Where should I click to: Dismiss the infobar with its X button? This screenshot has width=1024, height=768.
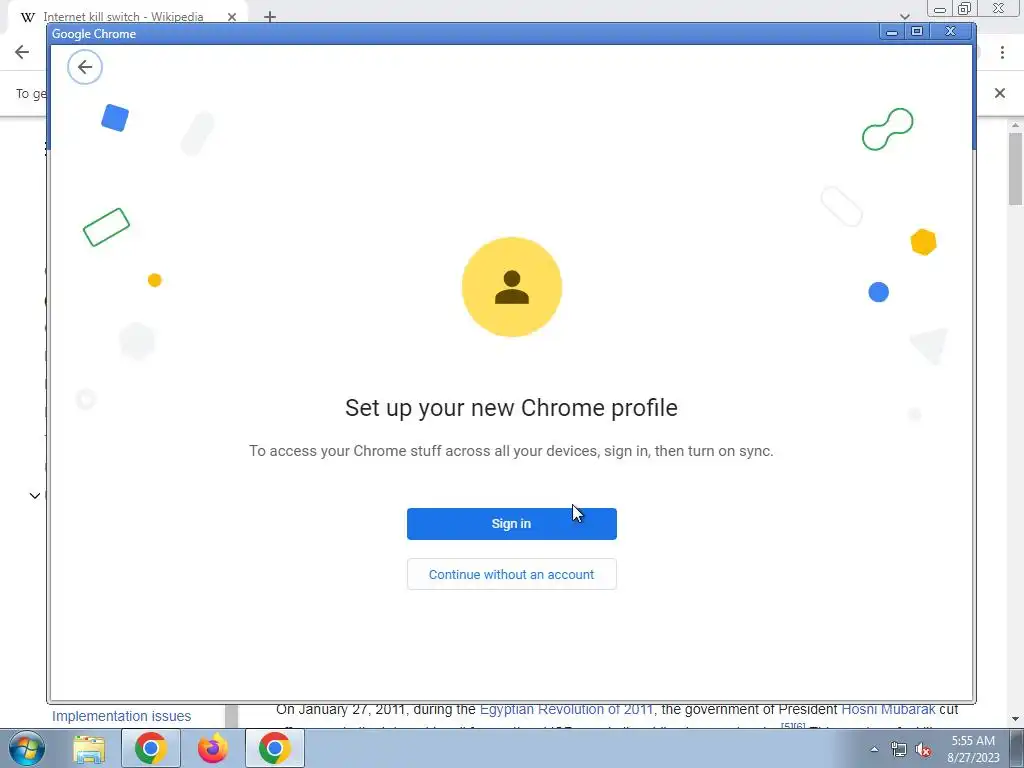click(x=1000, y=93)
